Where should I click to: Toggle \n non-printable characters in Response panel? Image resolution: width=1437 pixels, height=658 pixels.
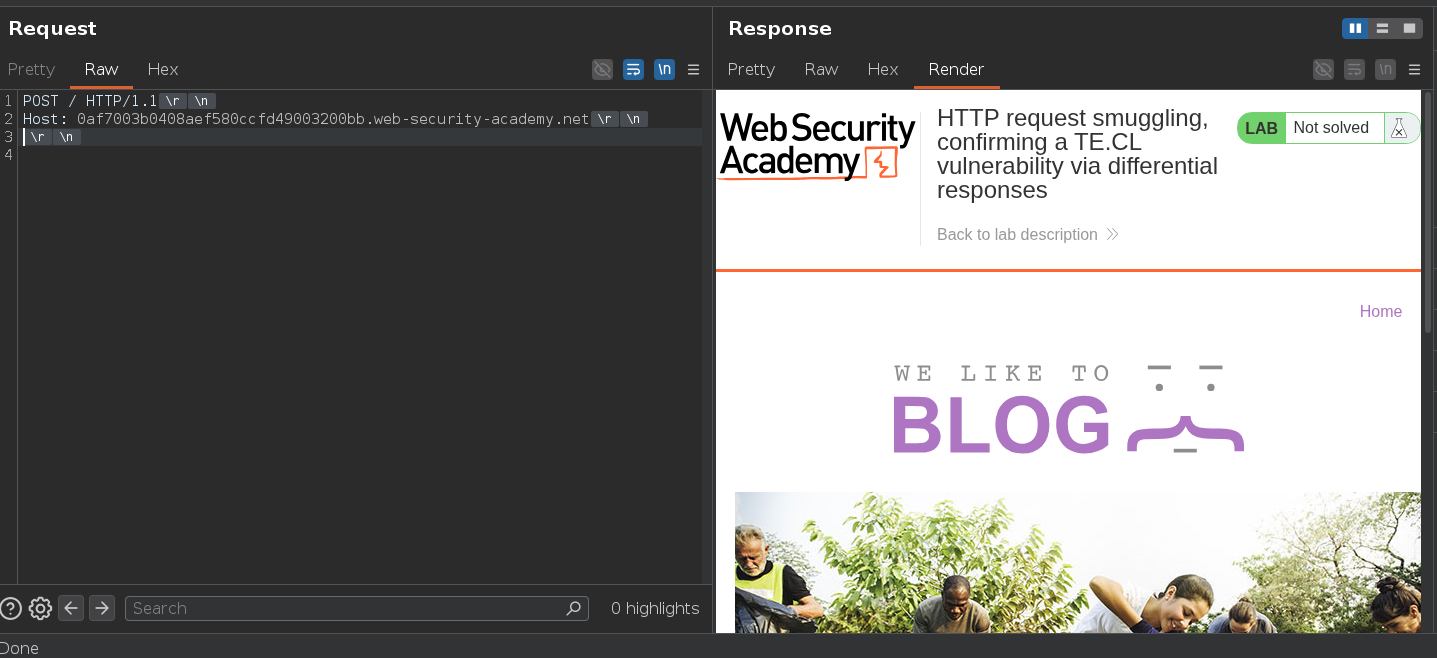click(x=1385, y=69)
